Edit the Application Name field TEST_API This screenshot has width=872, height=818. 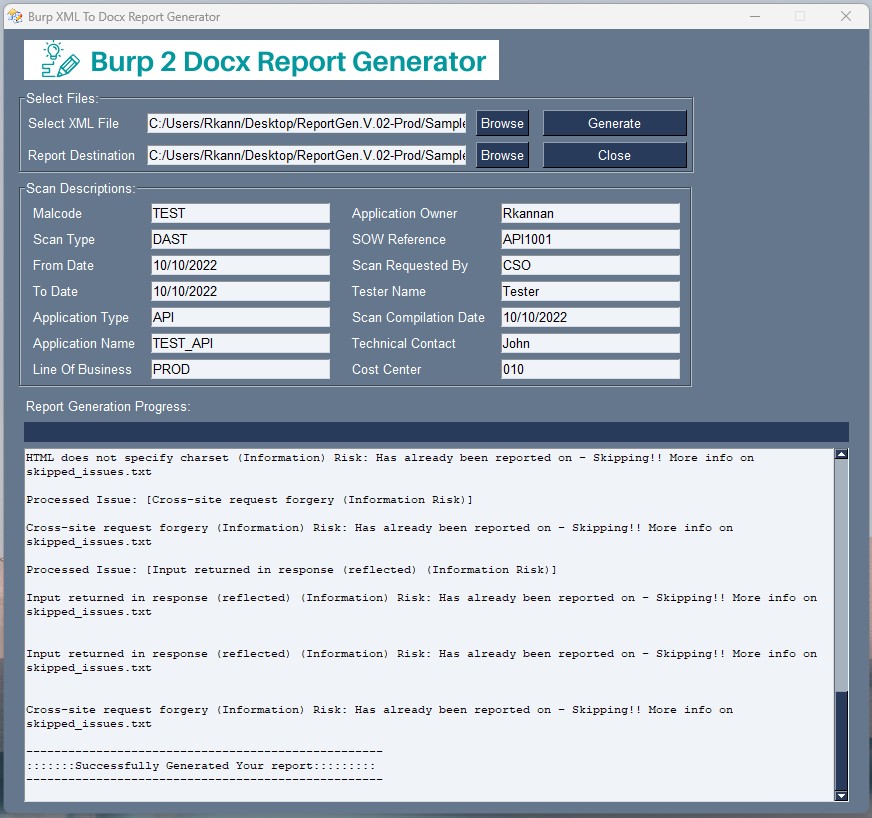[240, 343]
